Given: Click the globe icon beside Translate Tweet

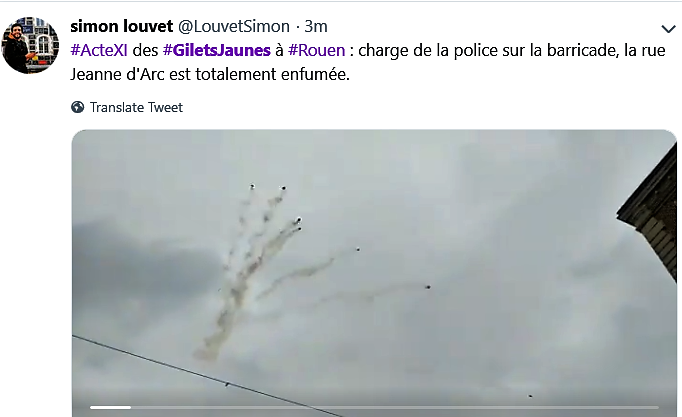Looking at the screenshot, I should [77, 107].
